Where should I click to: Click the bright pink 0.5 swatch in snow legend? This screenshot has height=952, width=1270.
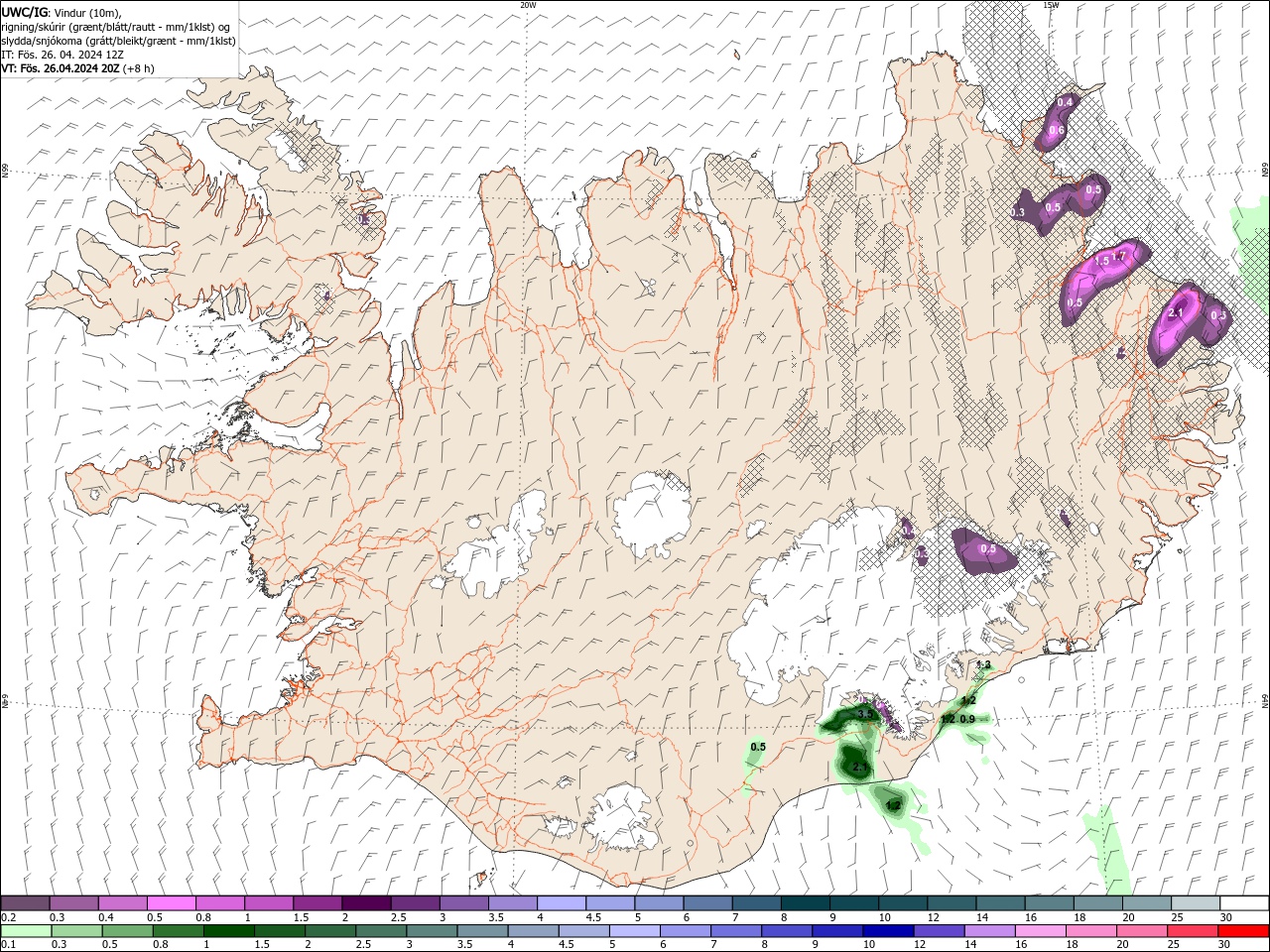coord(171,903)
